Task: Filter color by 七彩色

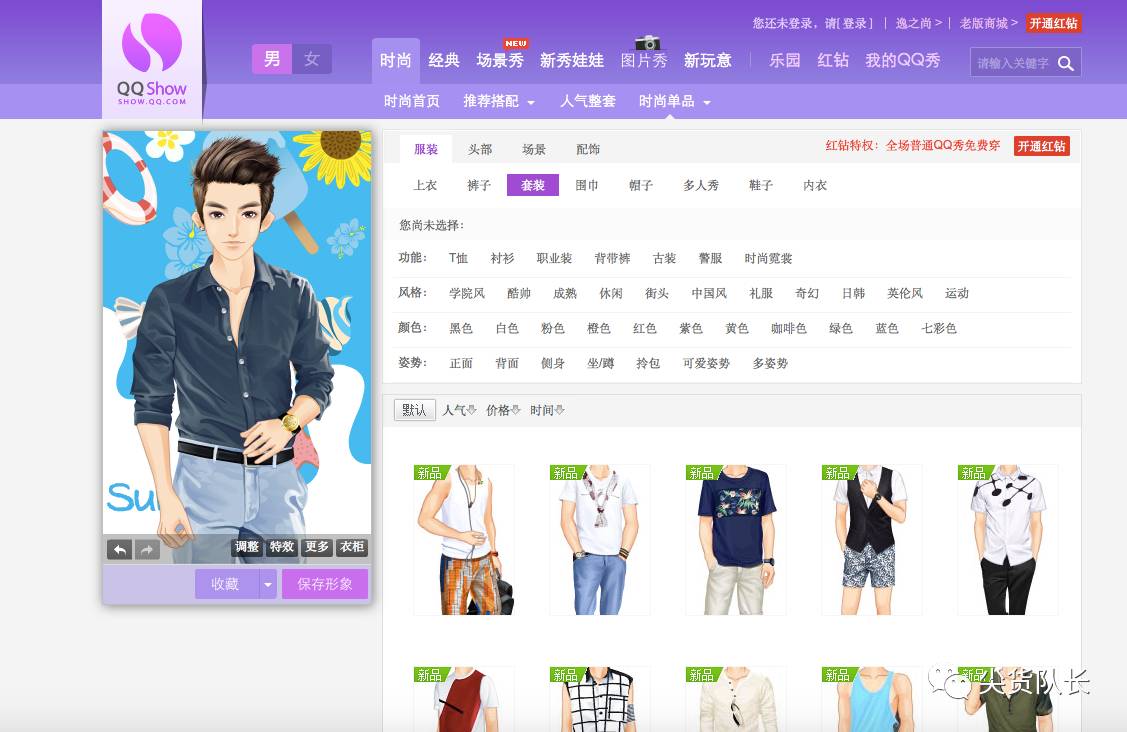Action: click(939, 329)
